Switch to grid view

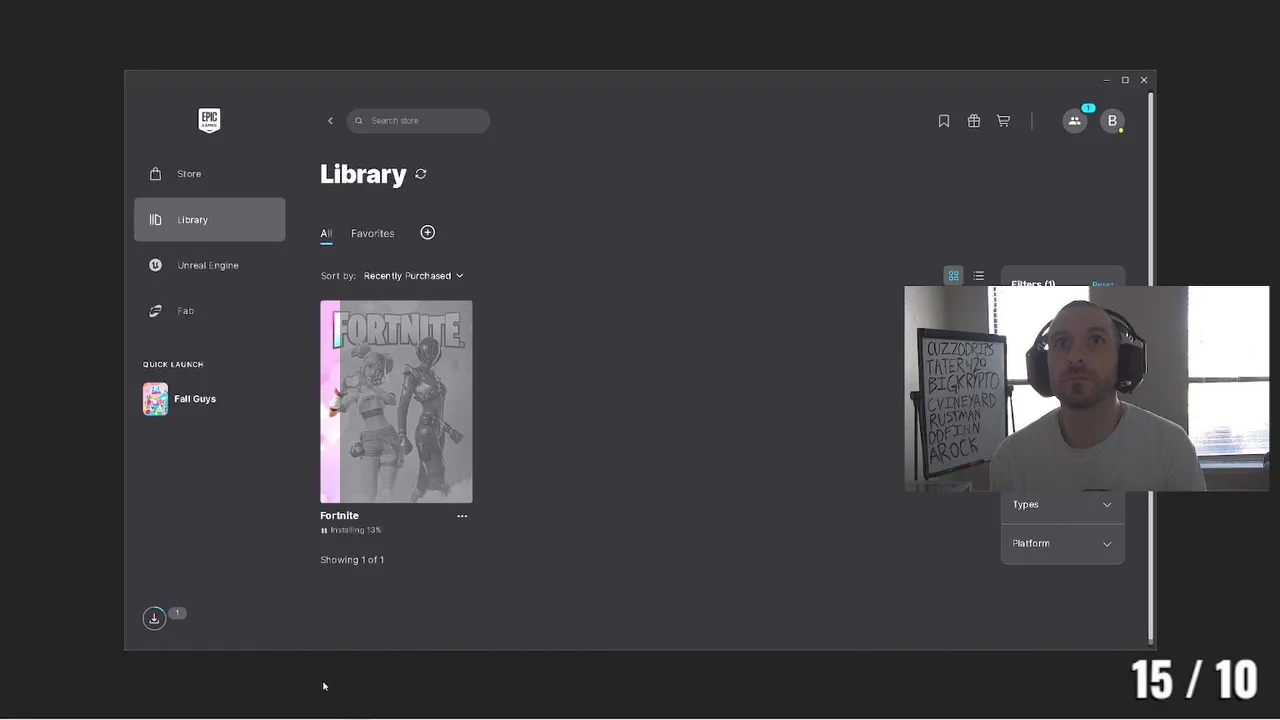(x=954, y=276)
